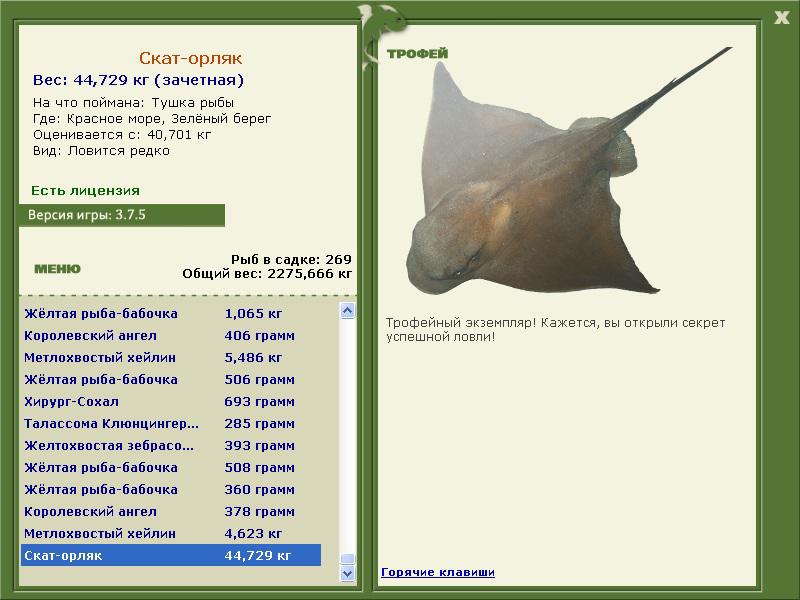This screenshot has height=600, width=800.
Task: Click the eagle ray trophy image
Action: click(569, 171)
